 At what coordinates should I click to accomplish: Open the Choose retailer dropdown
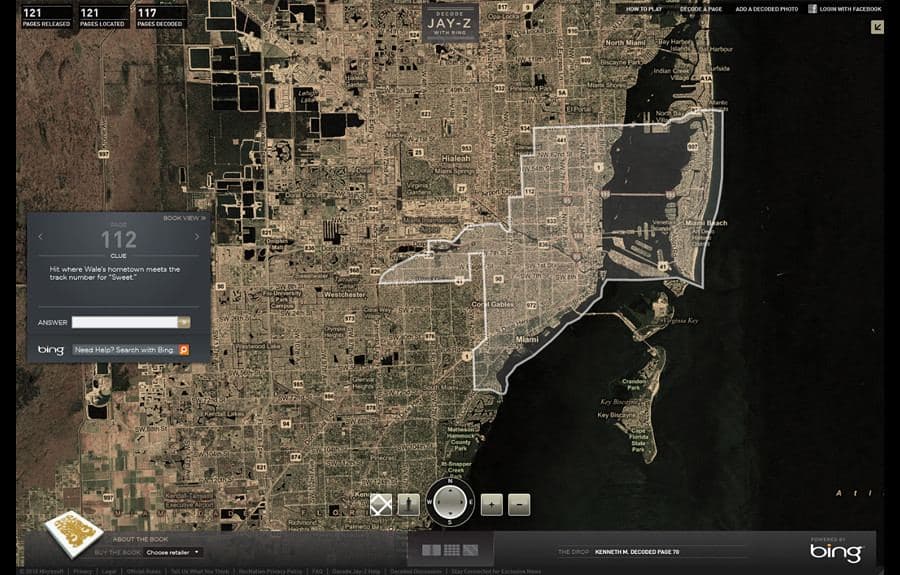(x=173, y=552)
